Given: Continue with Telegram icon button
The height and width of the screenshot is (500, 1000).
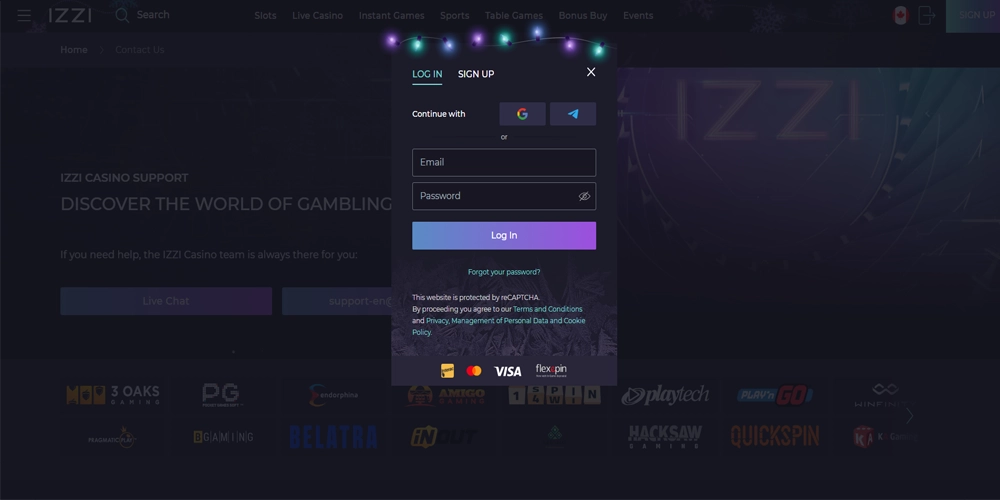Looking at the screenshot, I should (x=573, y=114).
